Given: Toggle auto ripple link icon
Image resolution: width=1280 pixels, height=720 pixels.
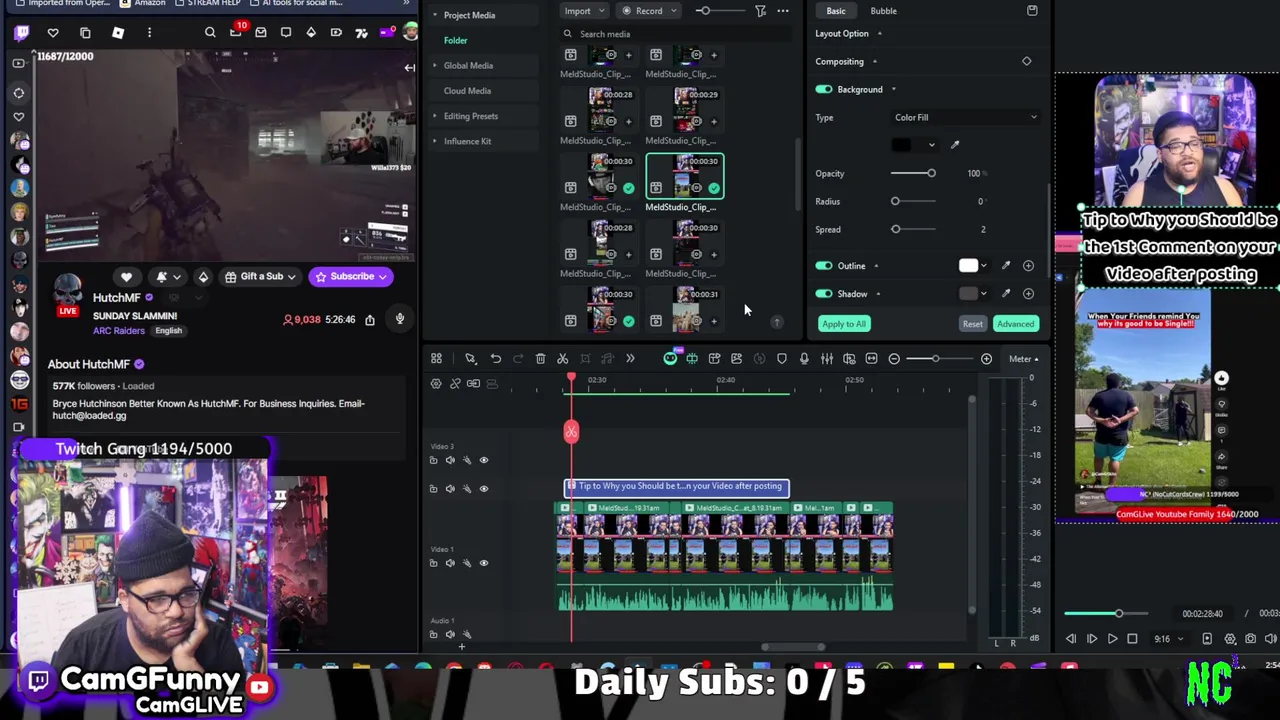Looking at the screenshot, I should pos(455,384).
